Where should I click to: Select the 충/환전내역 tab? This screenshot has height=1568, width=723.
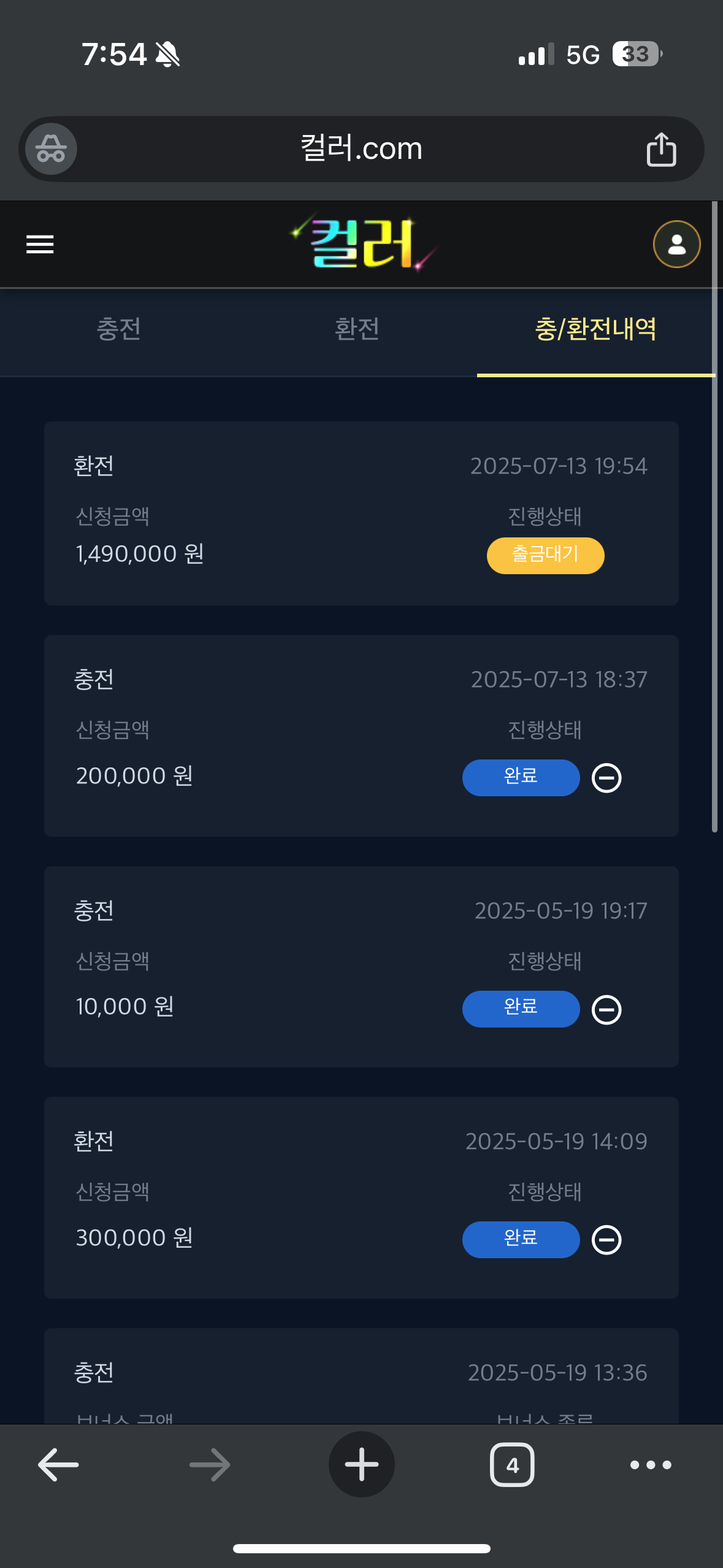595,330
